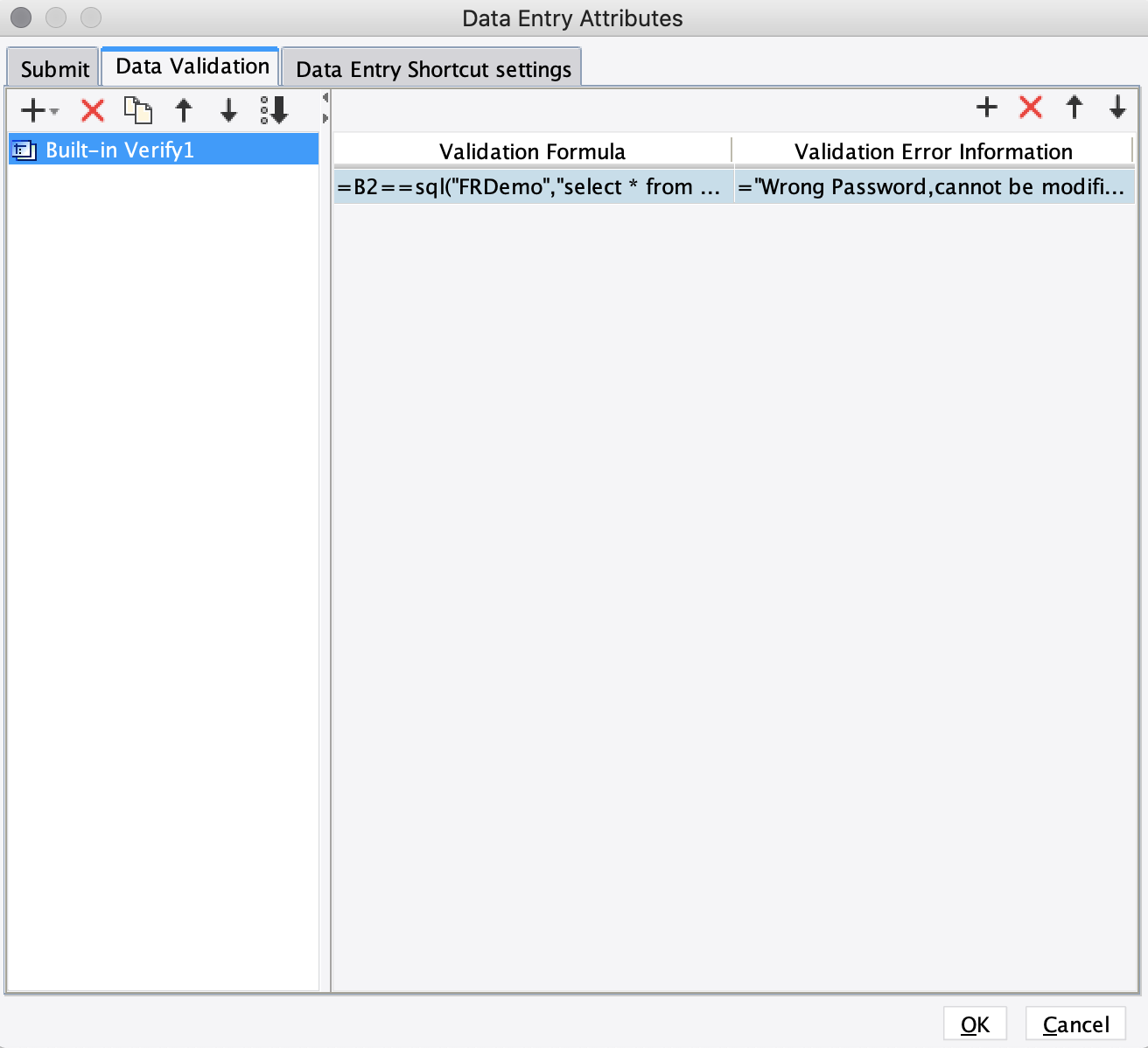Switch to the Submit tab
This screenshot has height=1048, width=1148.
[x=54, y=68]
